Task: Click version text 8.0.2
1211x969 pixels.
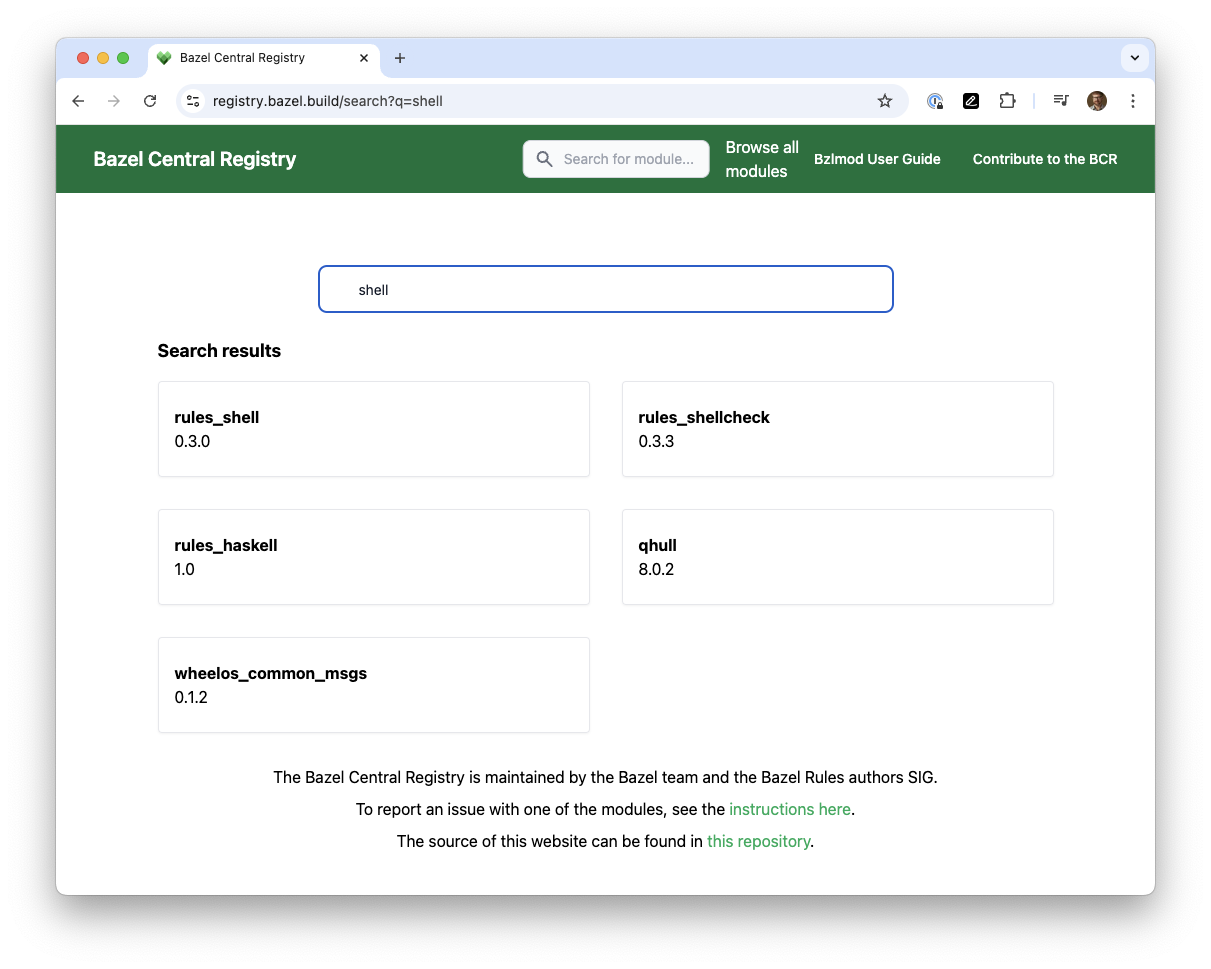Action: point(656,569)
